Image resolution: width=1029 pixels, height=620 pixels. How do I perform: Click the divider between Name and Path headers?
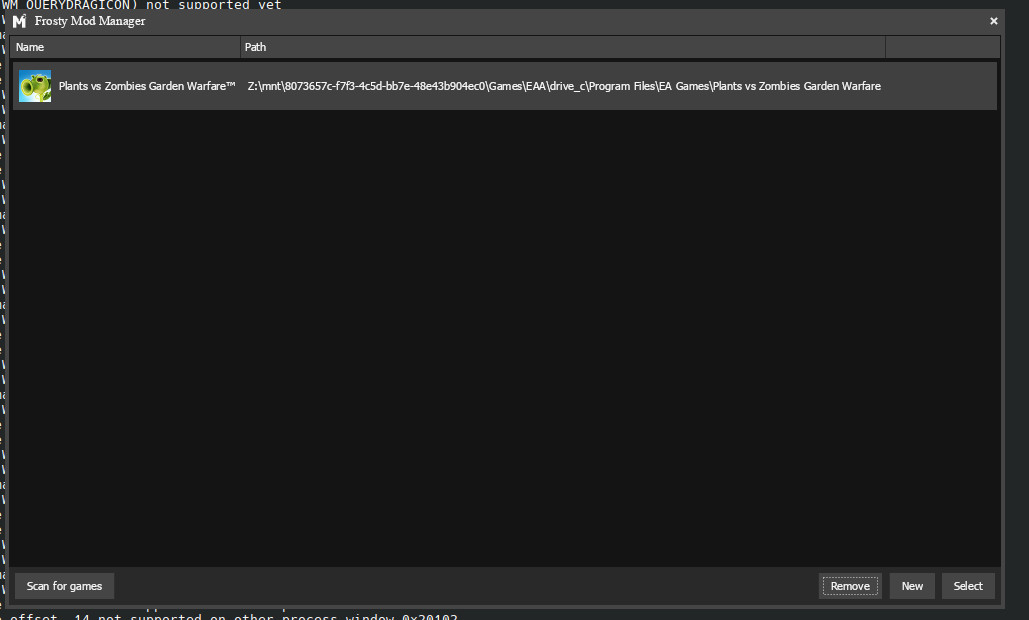(x=241, y=47)
